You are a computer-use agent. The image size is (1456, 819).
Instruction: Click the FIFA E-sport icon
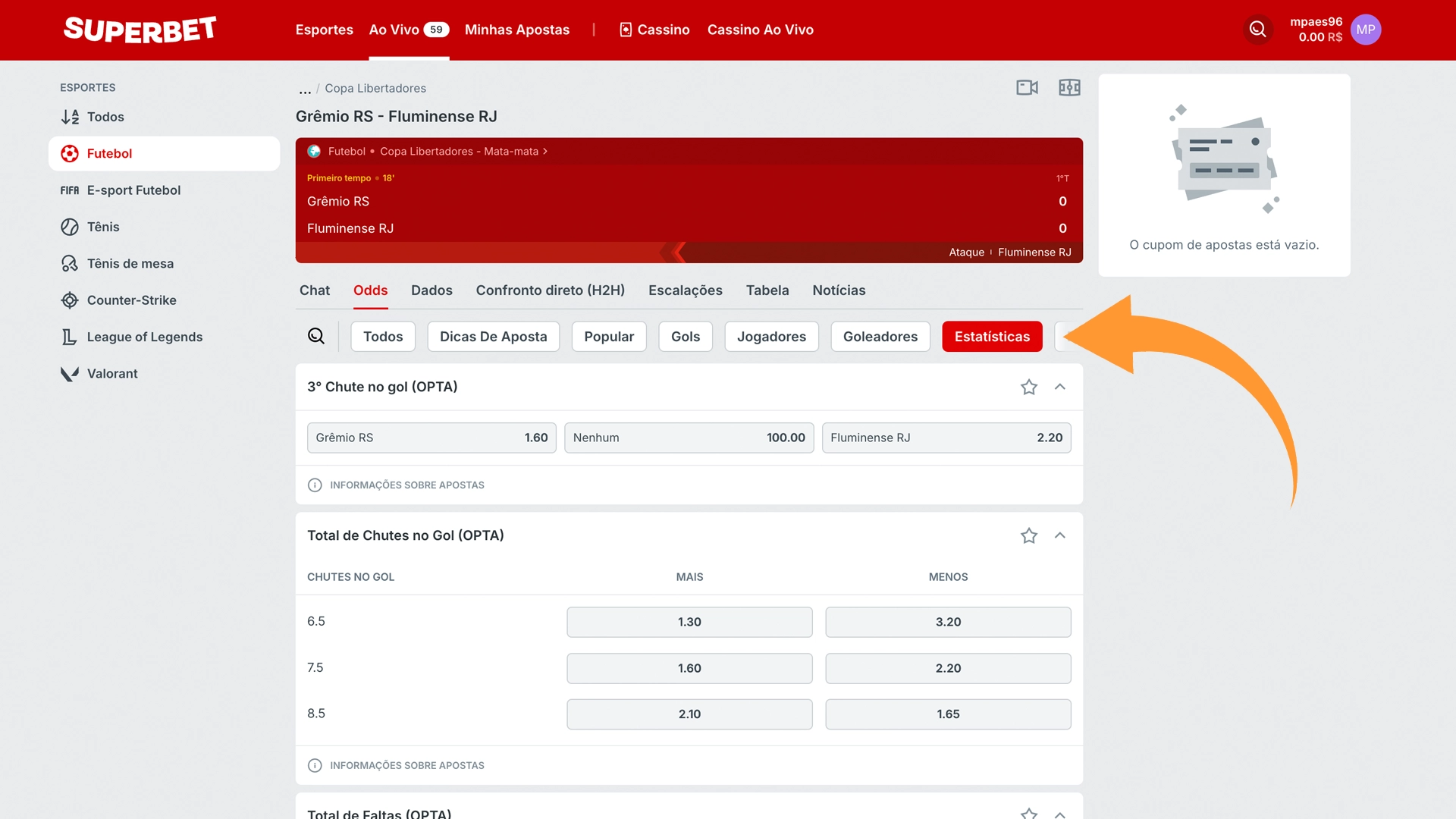tap(70, 190)
